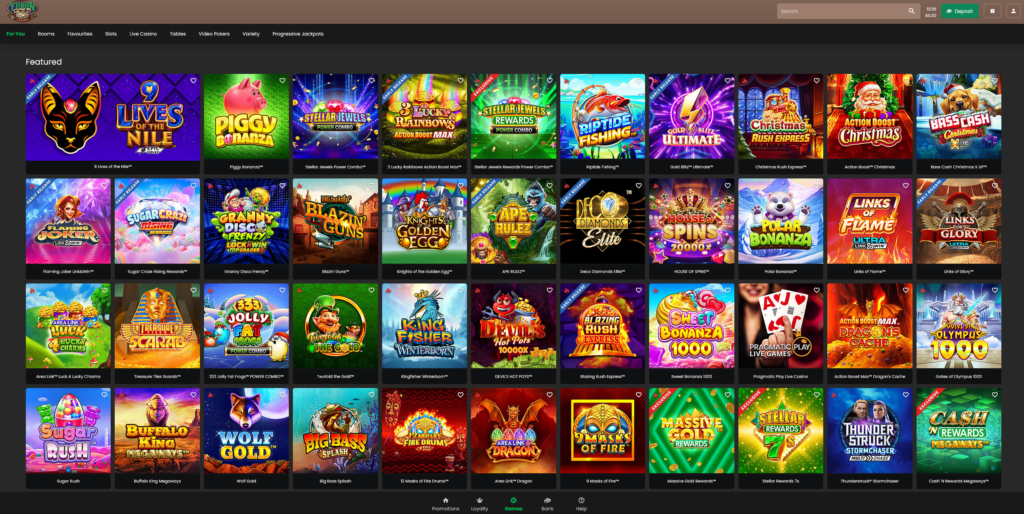Launch the Ape Rulez game
Viewport: 1024px width, 514px height.
[513, 229]
